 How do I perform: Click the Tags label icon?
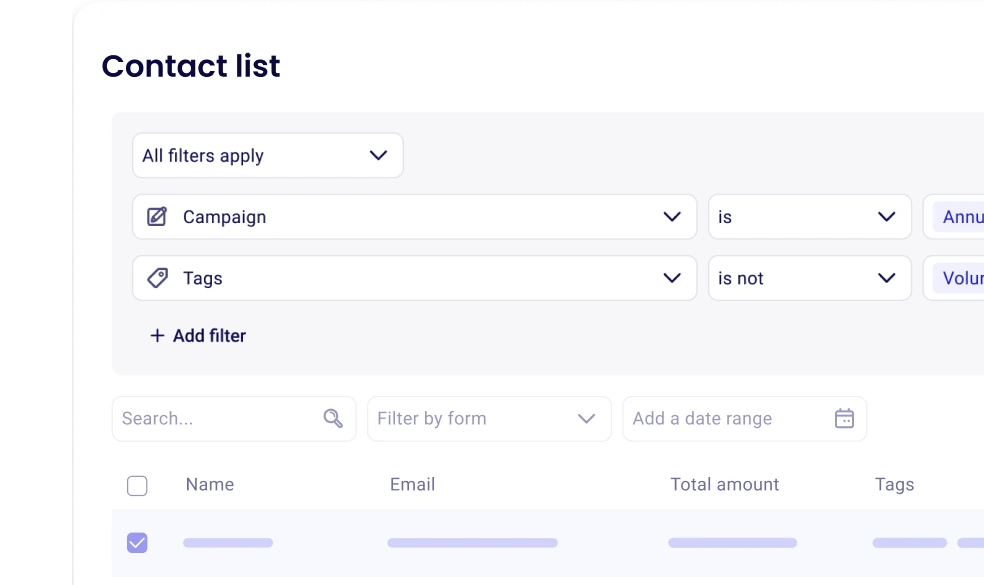pos(157,278)
